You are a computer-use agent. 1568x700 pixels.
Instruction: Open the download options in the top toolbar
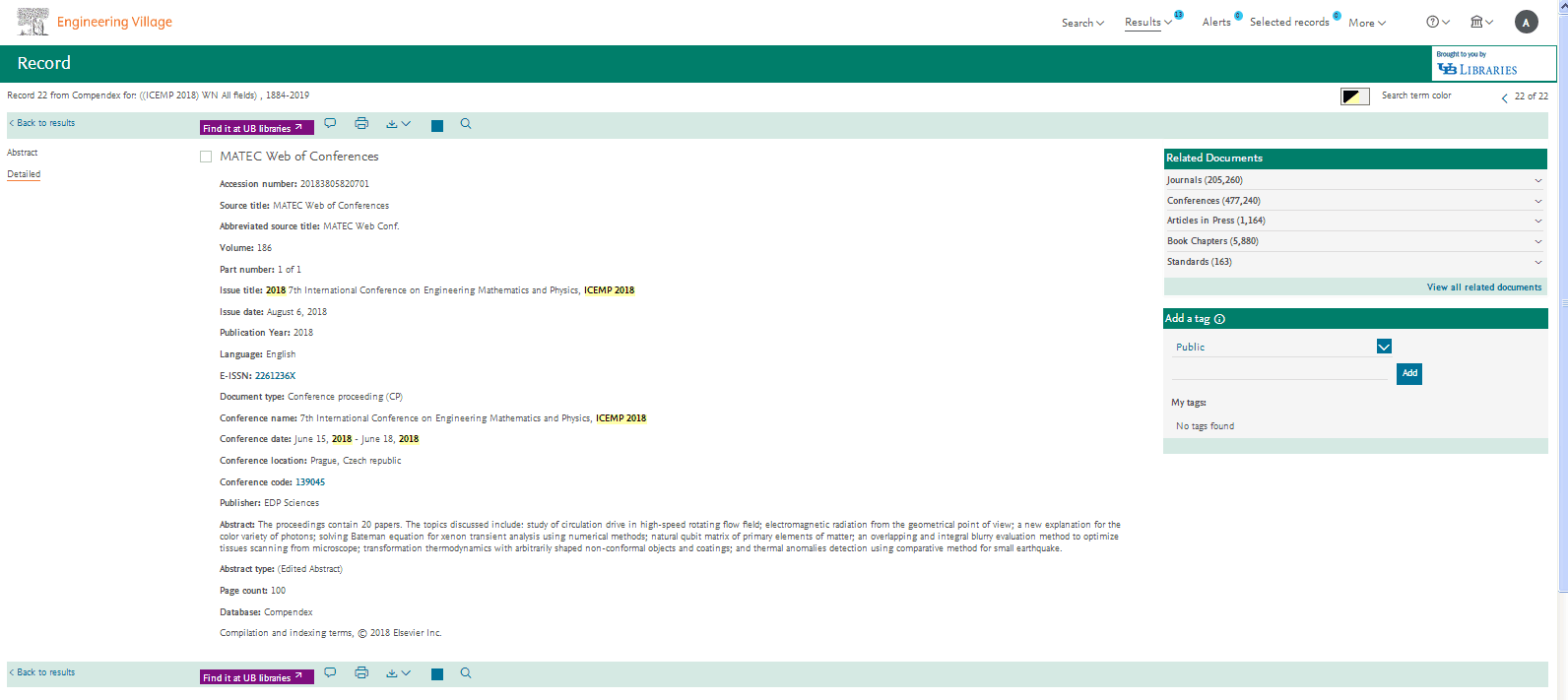point(398,124)
